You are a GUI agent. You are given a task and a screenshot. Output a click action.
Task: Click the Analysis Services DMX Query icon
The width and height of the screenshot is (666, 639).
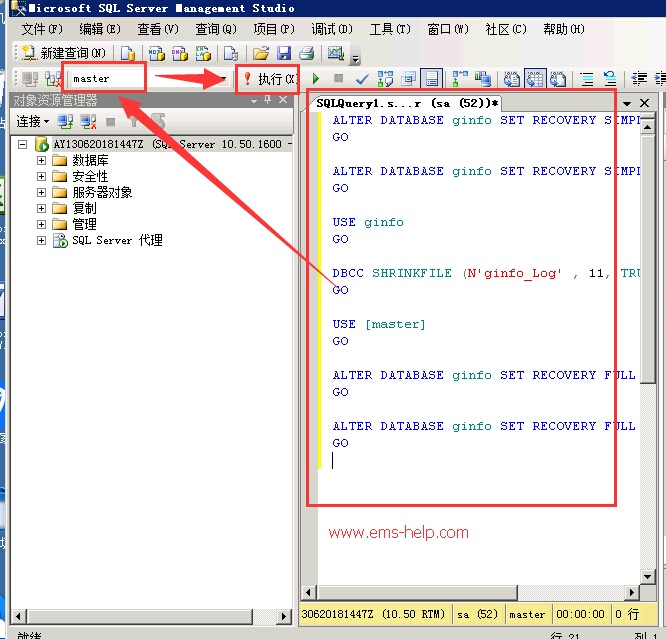[179, 54]
